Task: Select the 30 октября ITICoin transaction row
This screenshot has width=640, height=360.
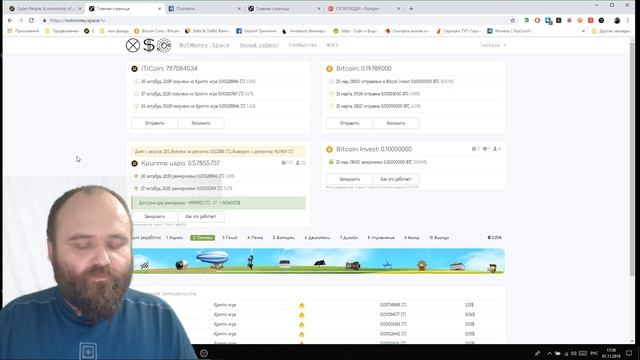Action: [218, 82]
